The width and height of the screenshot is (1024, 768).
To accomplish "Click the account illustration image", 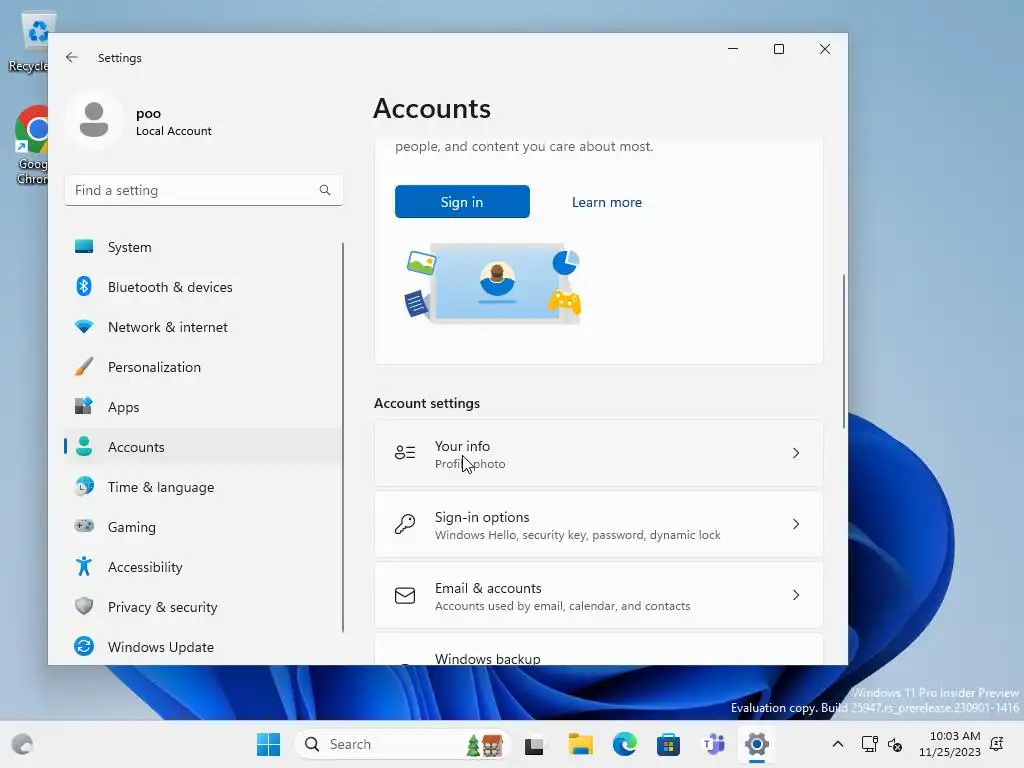I will coord(493,285).
